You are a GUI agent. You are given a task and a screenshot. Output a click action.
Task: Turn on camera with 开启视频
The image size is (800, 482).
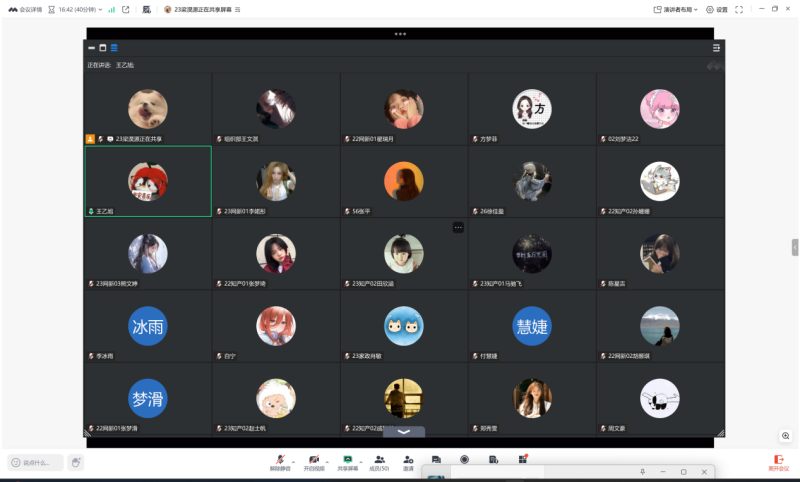tap(314, 460)
